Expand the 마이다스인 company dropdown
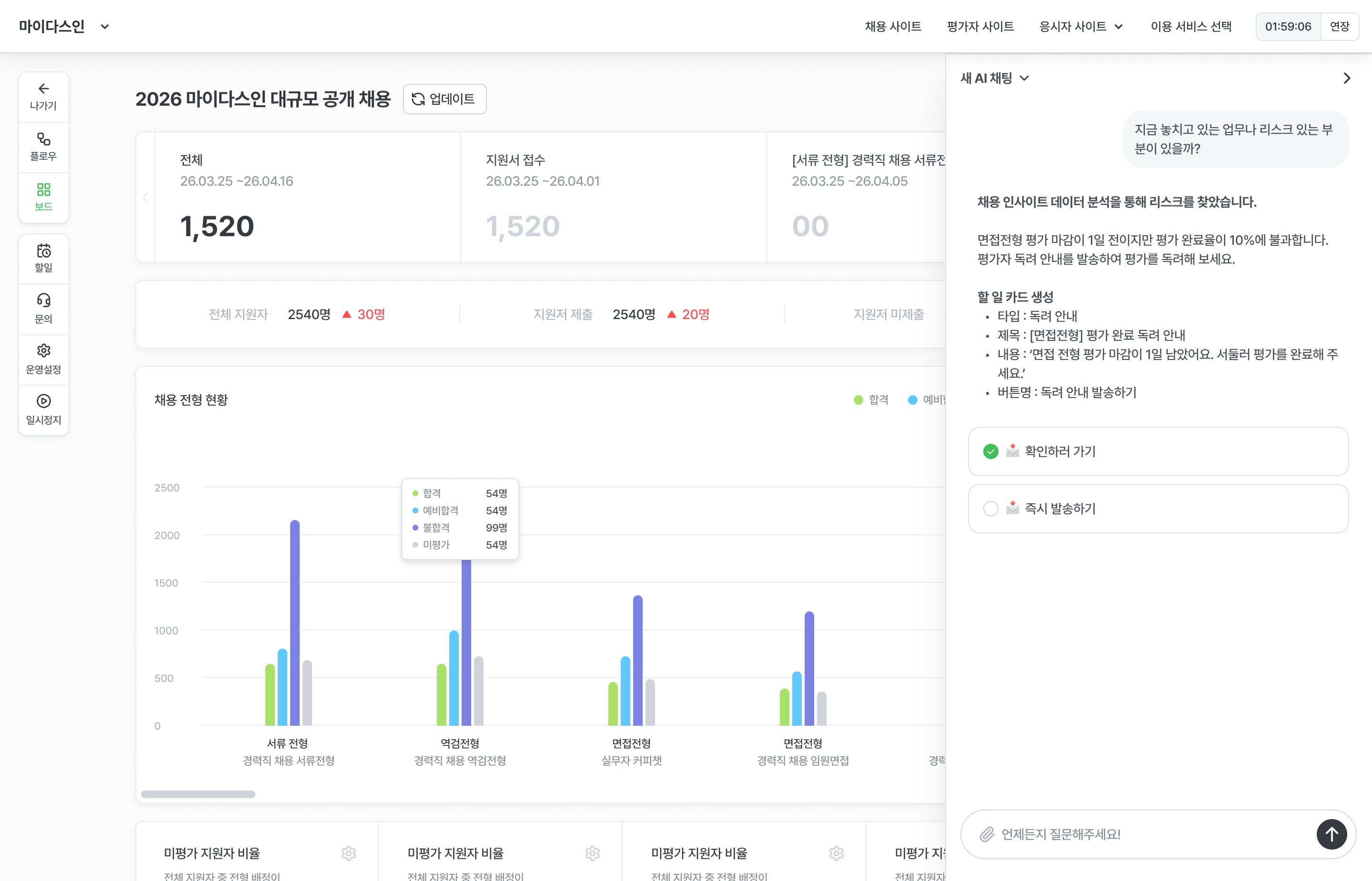This screenshot has width=1372, height=881. click(105, 26)
